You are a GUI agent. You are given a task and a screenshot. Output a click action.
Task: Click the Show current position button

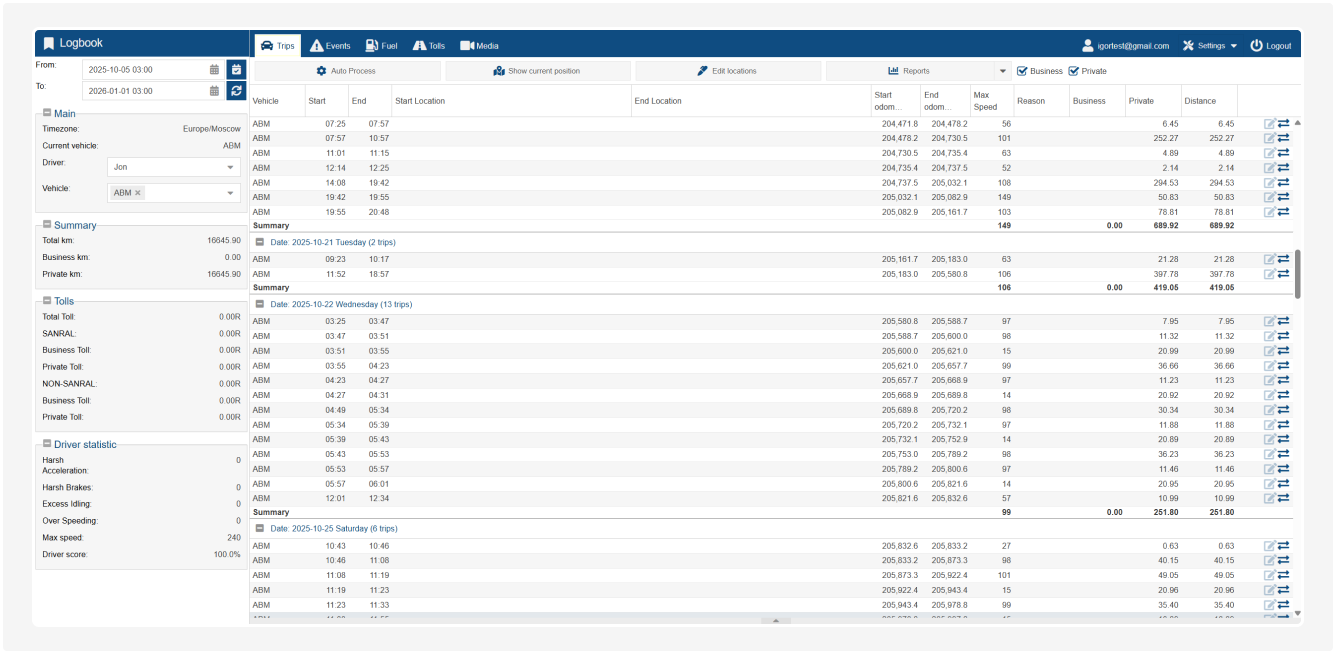537,71
